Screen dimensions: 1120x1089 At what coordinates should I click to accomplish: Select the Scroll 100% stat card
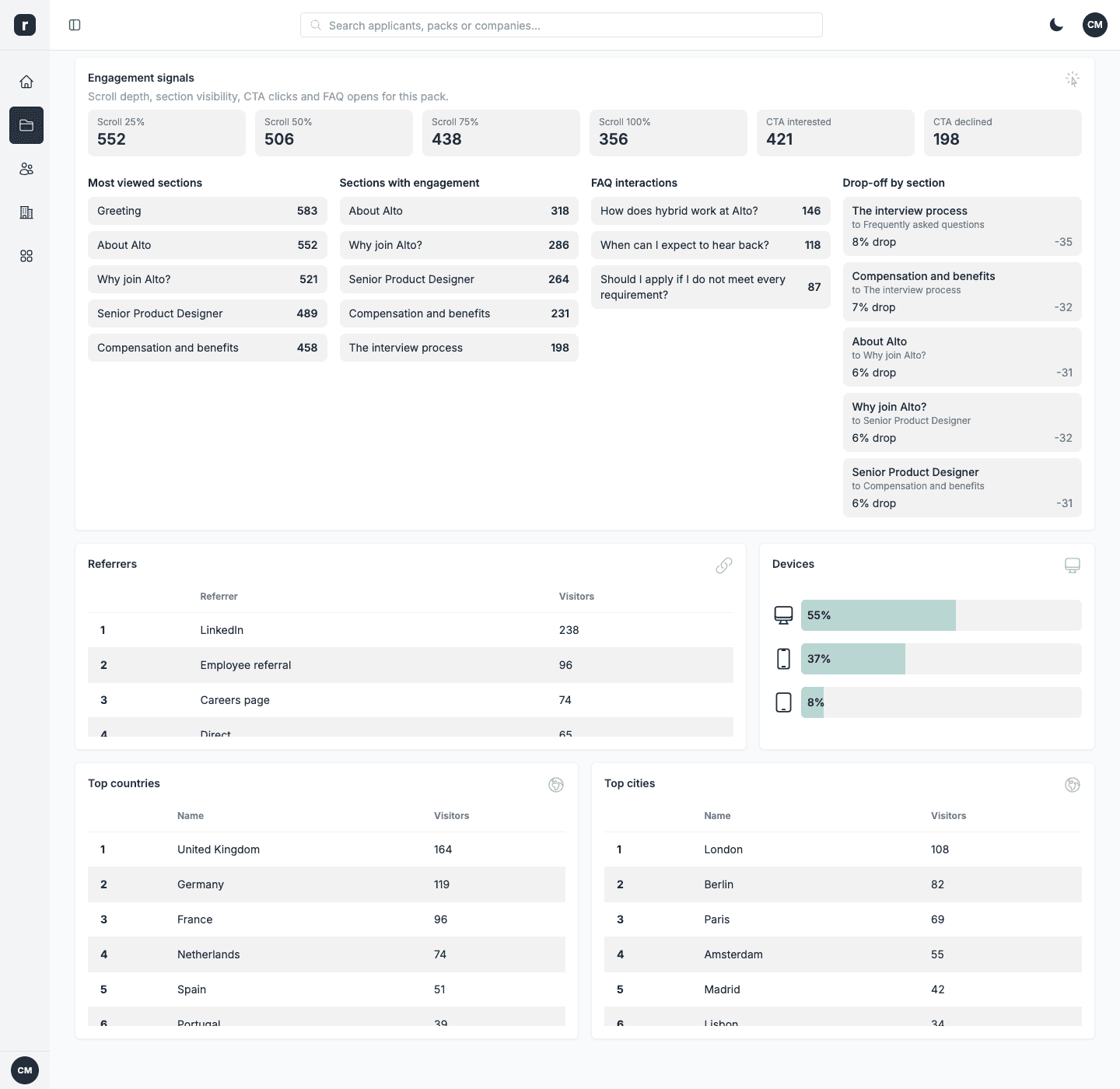[x=668, y=133]
